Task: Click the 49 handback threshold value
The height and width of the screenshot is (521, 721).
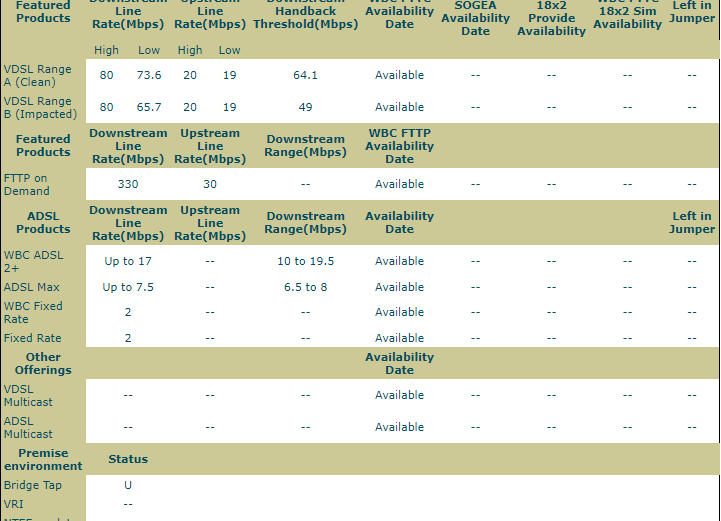Action: point(305,107)
